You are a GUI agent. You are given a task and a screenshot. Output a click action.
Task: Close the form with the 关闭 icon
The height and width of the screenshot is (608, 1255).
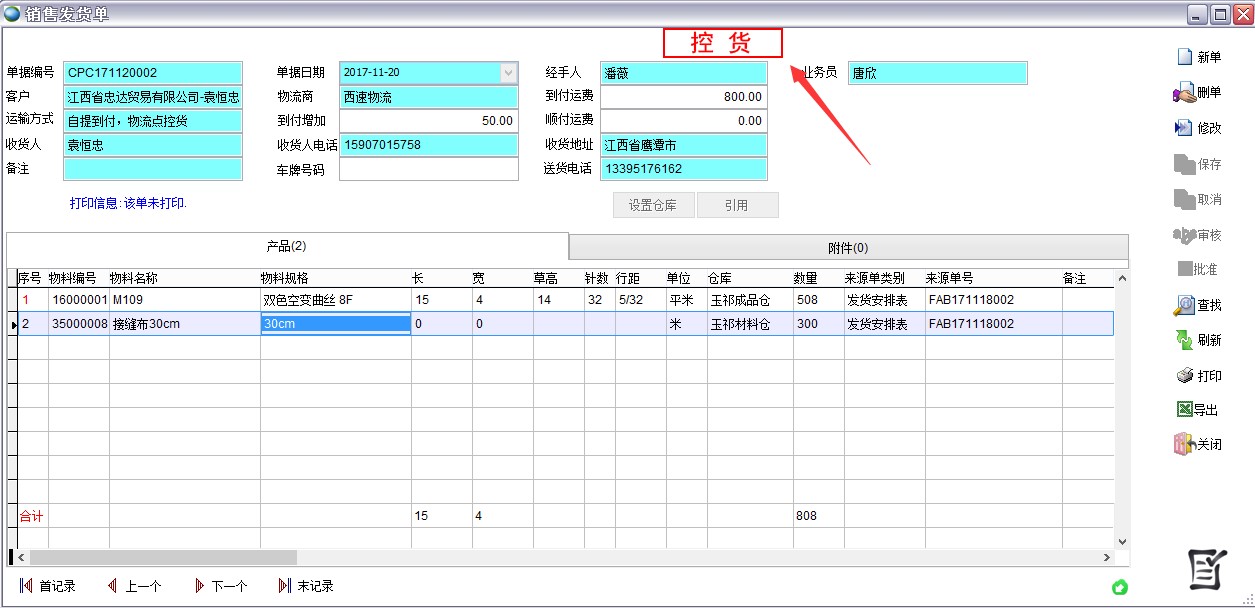tap(1185, 444)
